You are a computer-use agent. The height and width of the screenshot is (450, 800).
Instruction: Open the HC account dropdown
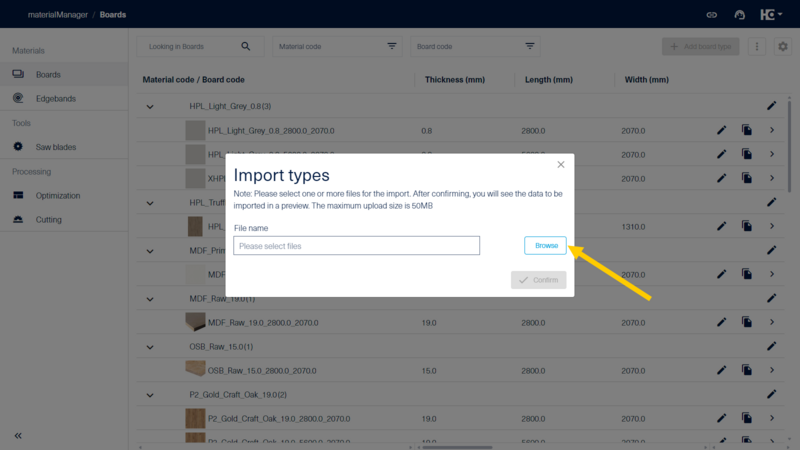click(771, 14)
